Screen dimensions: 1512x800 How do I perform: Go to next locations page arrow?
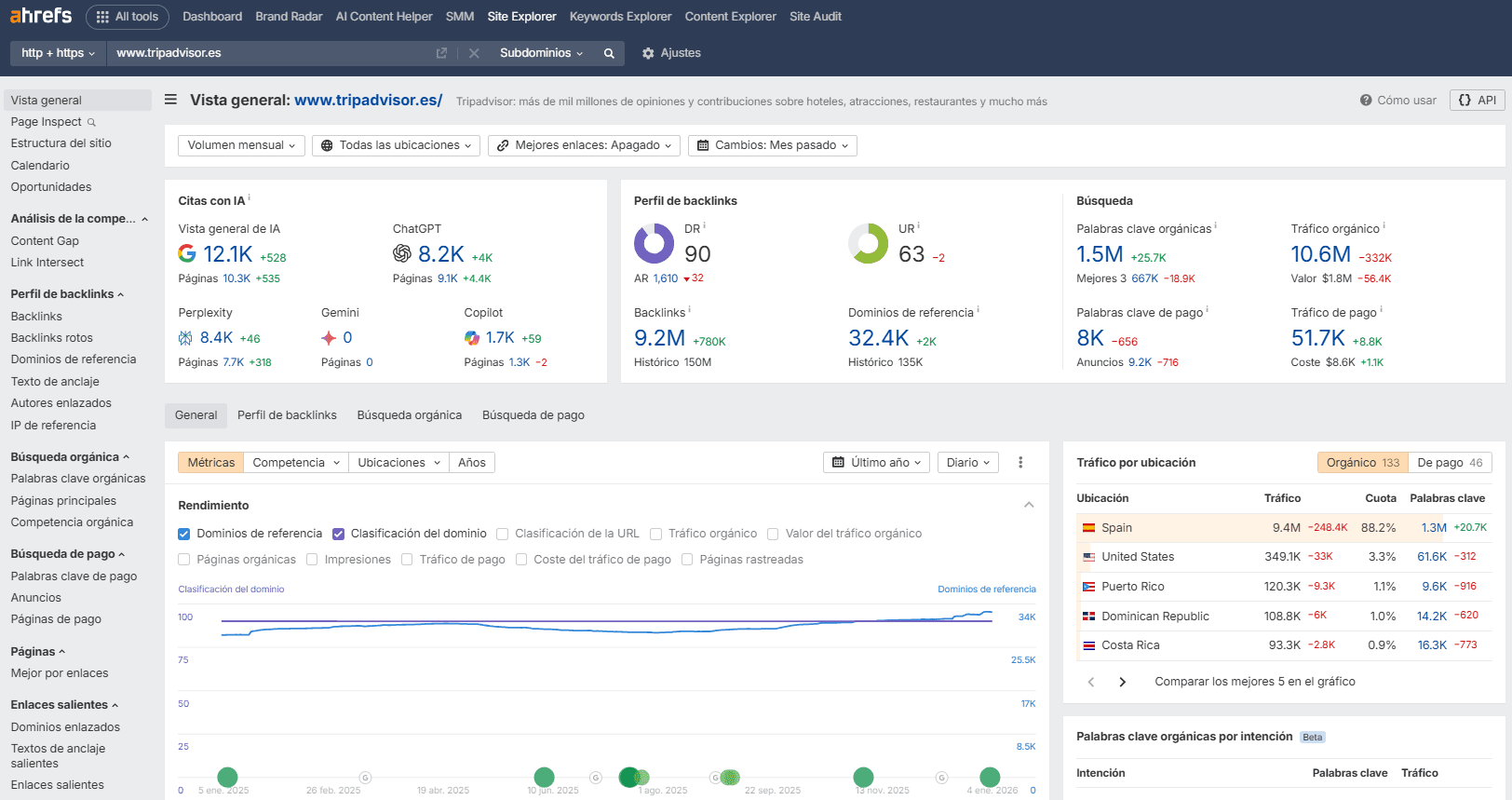[1123, 682]
